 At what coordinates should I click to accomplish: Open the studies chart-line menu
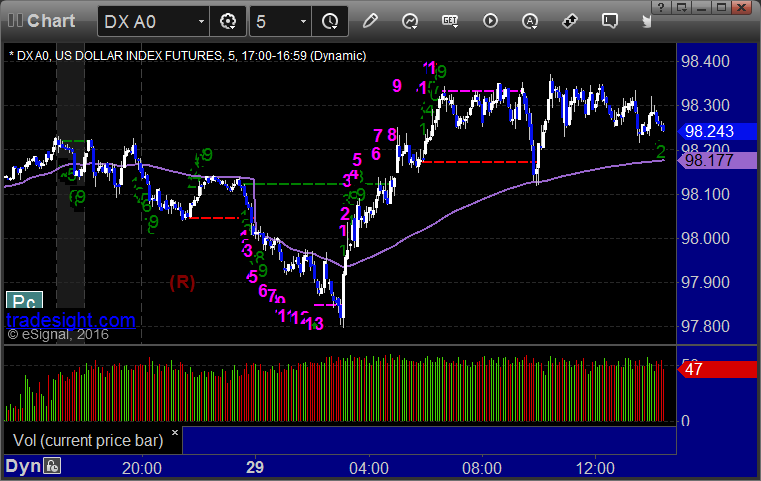[x=410, y=21]
